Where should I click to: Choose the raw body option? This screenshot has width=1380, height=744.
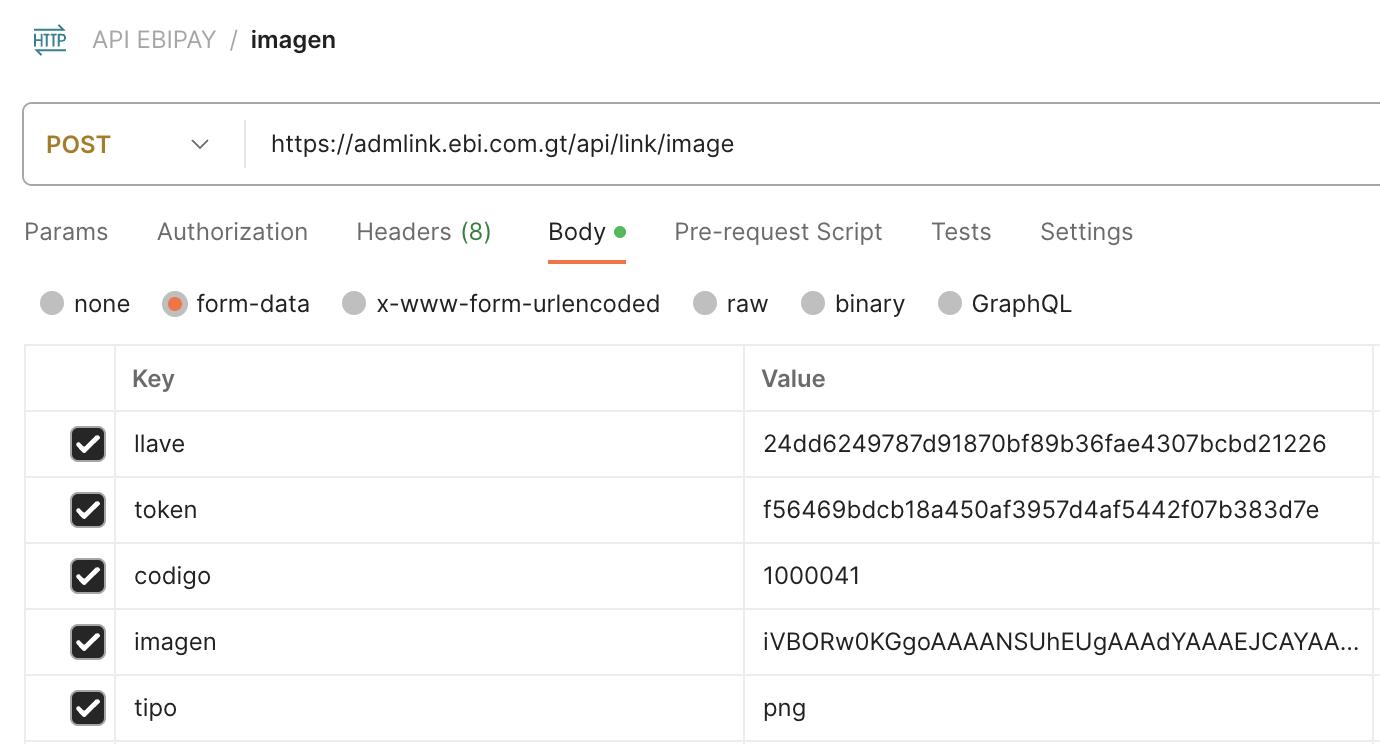[705, 303]
